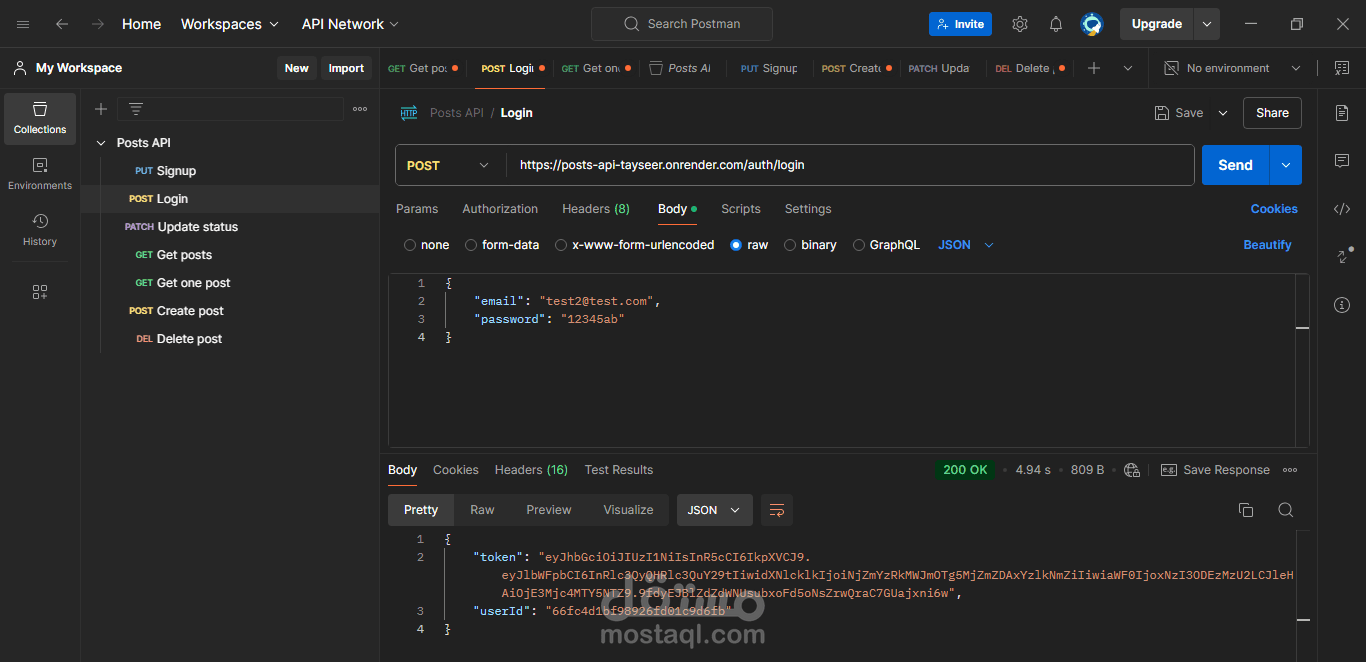Open the Test Results response tab
This screenshot has height=662, width=1366.
click(x=618, y=470)
